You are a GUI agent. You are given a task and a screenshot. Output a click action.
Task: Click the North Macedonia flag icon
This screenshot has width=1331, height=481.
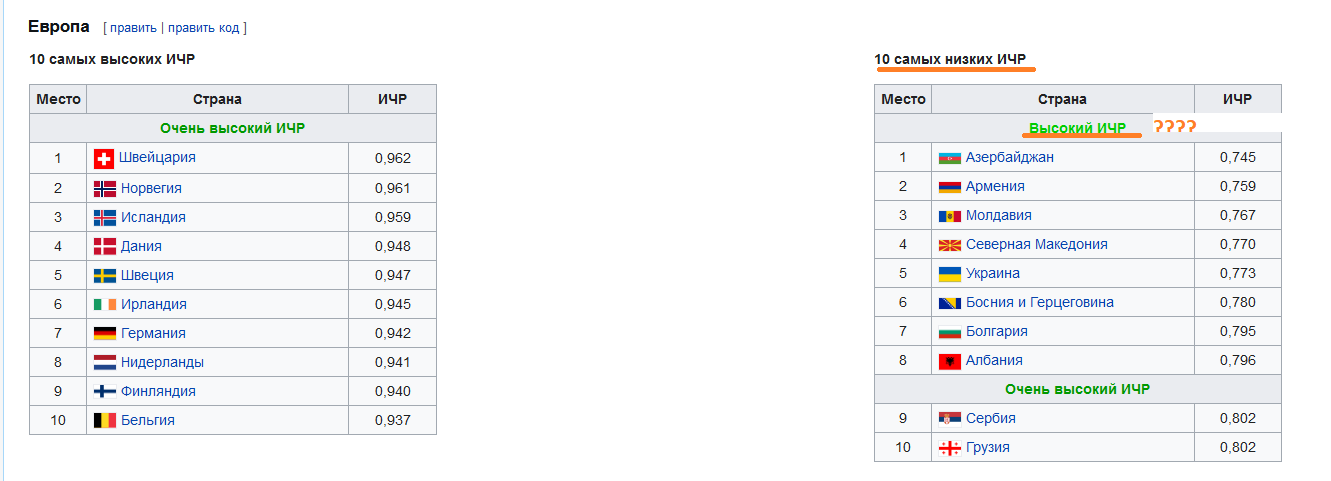tap(949, 245)
